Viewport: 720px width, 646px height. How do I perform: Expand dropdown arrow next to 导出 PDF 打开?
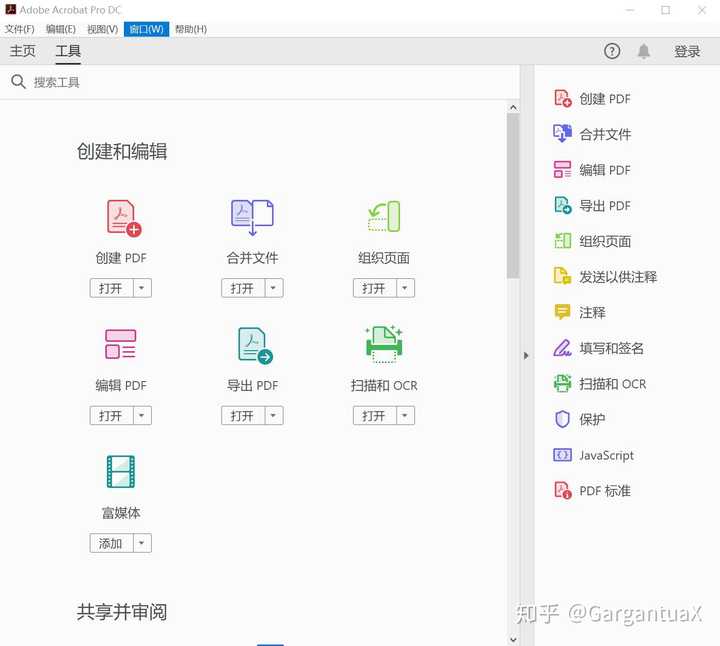(274, 415)
